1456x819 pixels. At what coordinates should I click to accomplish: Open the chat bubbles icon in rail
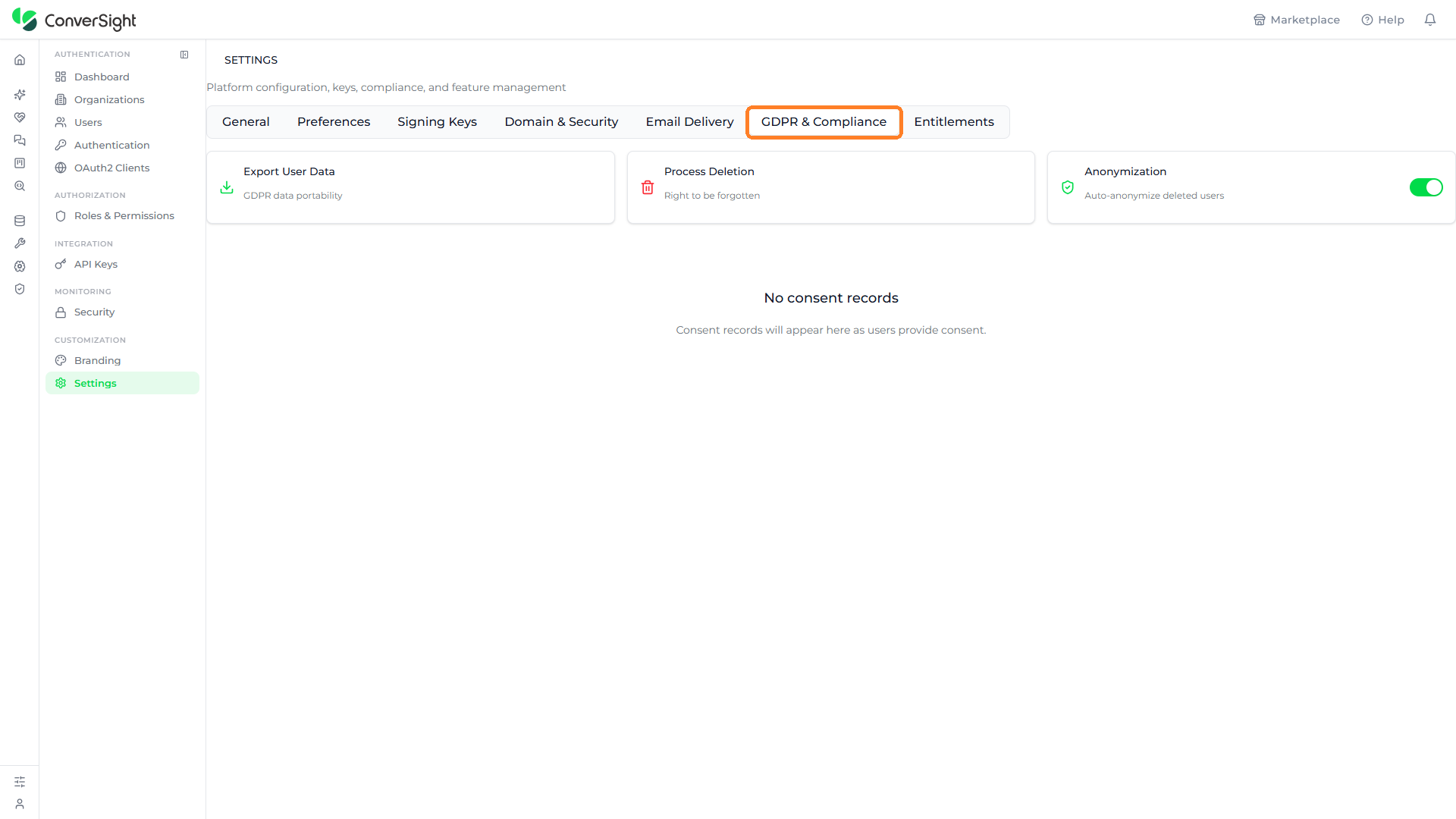pos(20,140)
